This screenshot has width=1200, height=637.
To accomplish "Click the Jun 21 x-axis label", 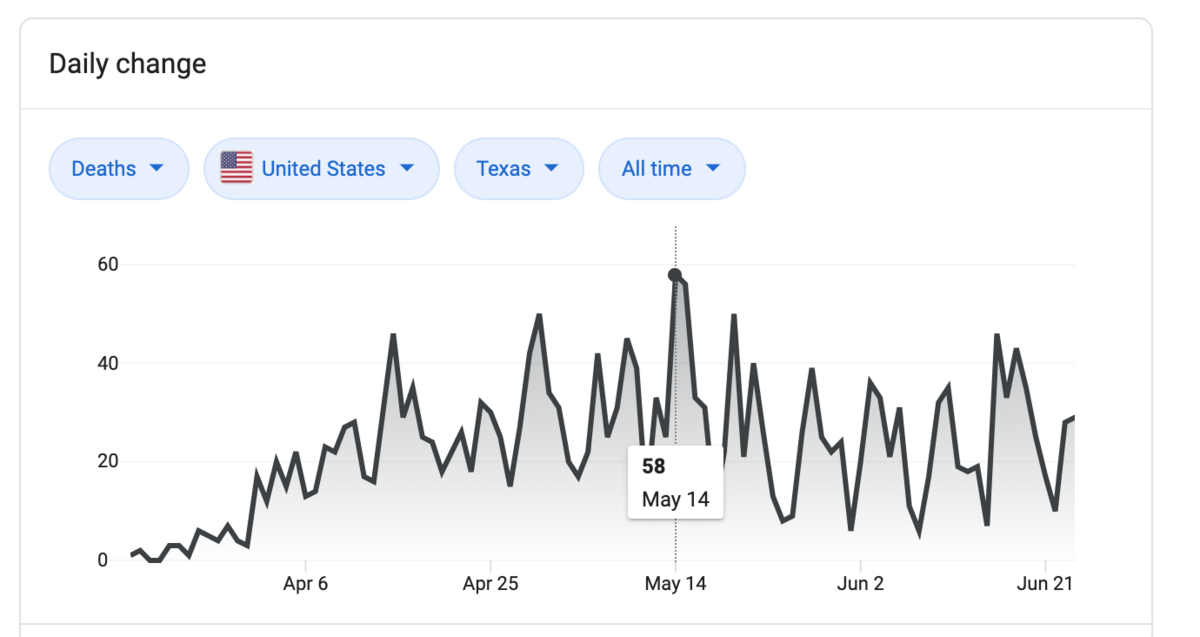I will (1045, 584).
